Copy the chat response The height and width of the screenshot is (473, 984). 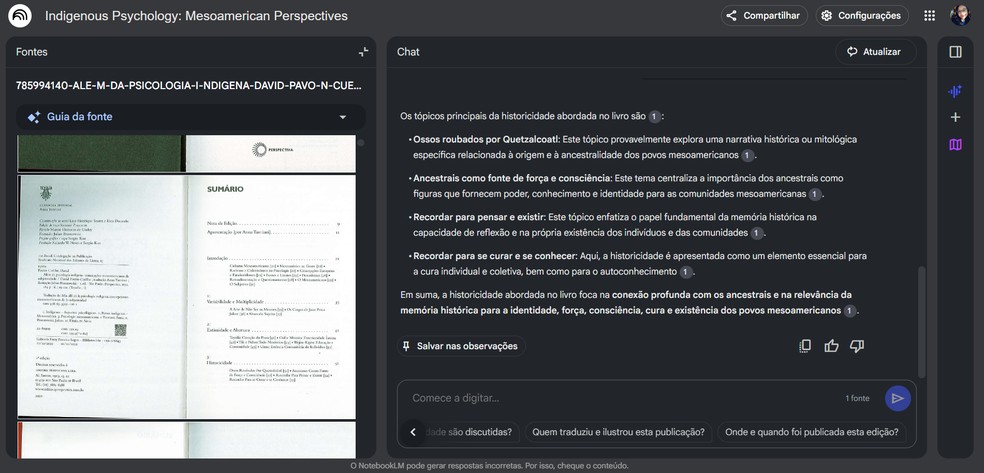point(805,346)
